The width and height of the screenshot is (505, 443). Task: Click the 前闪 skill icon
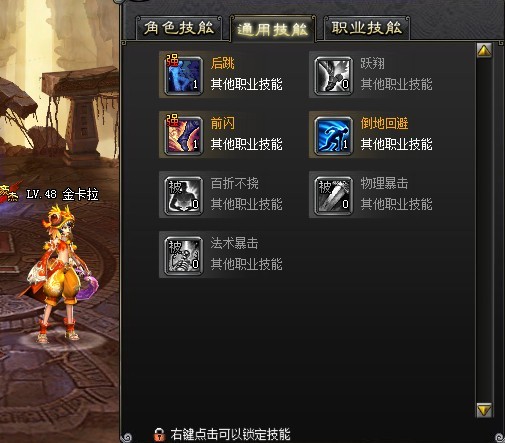point(184,136)
